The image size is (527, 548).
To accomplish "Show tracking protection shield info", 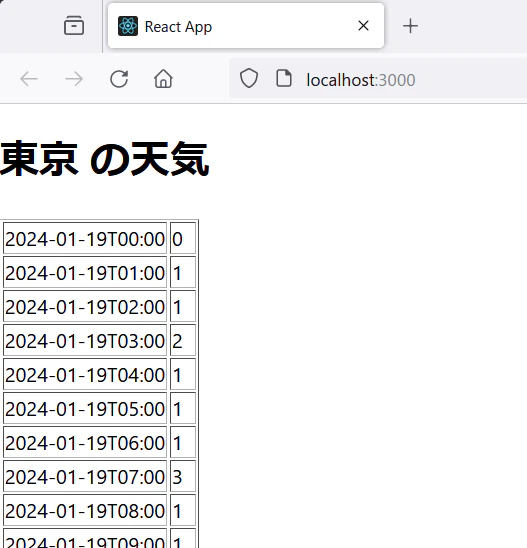I will coord(249,78).
